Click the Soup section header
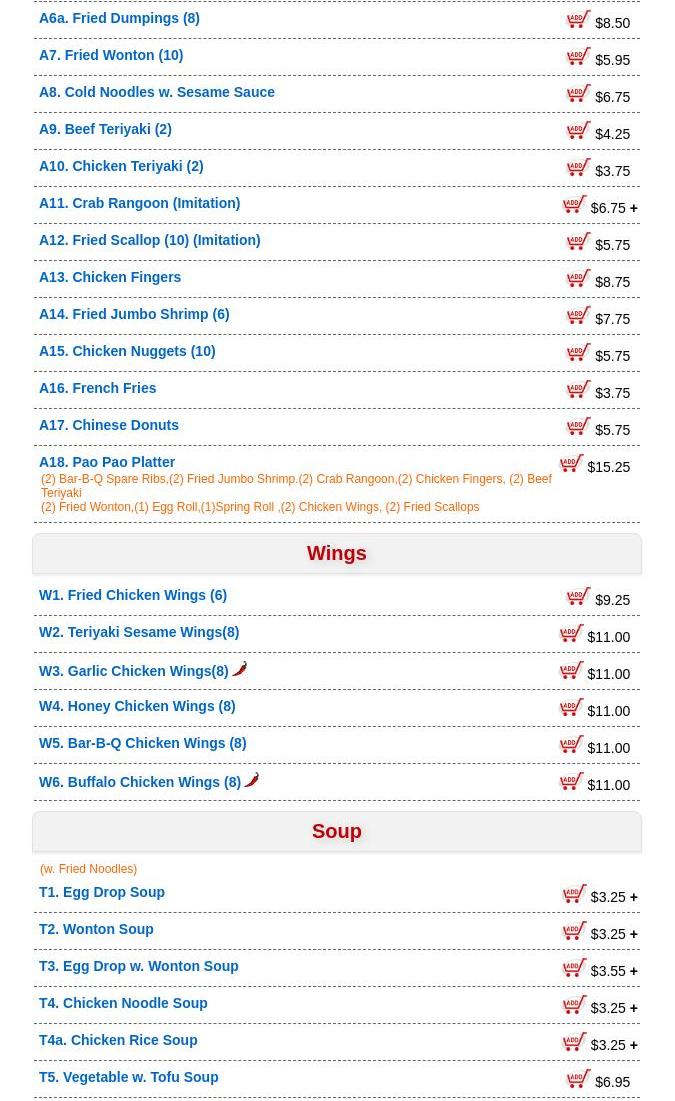This screenshot has height=1101, width=675. [x=337, y=831]
